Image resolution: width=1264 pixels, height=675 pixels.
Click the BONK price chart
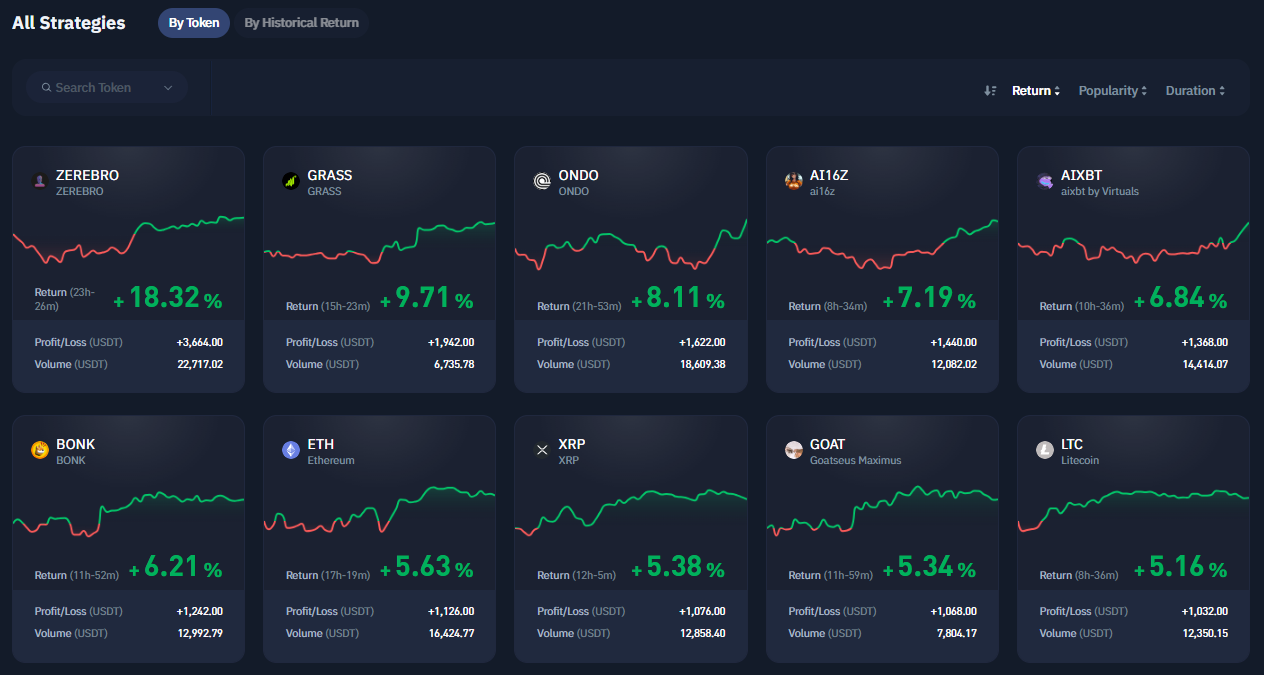(x=128, y=512)
